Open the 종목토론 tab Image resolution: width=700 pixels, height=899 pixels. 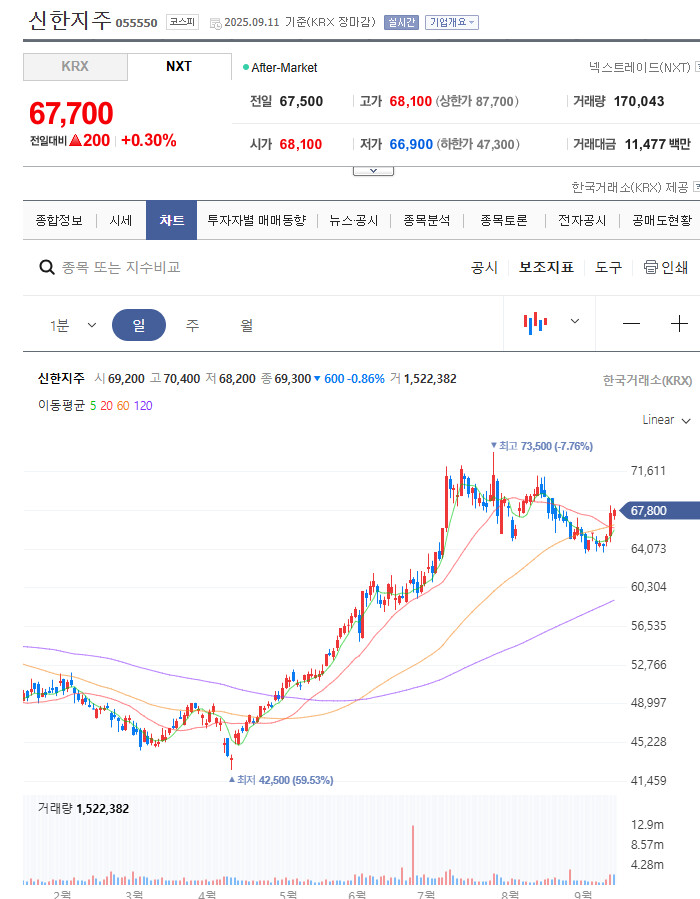click(503, 220)
